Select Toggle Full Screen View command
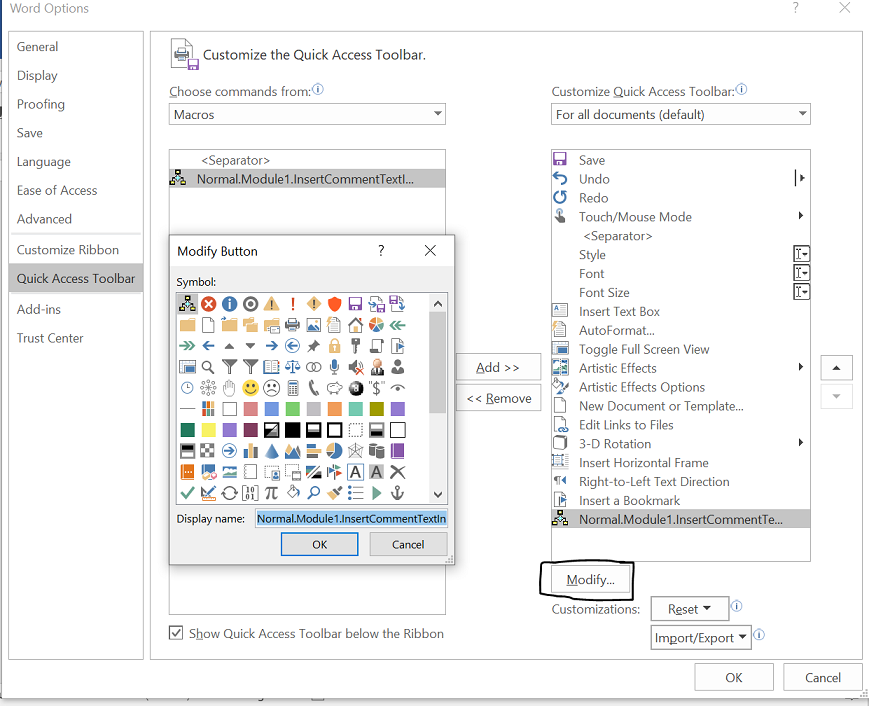The image size is (869, 706). (681, 349)
